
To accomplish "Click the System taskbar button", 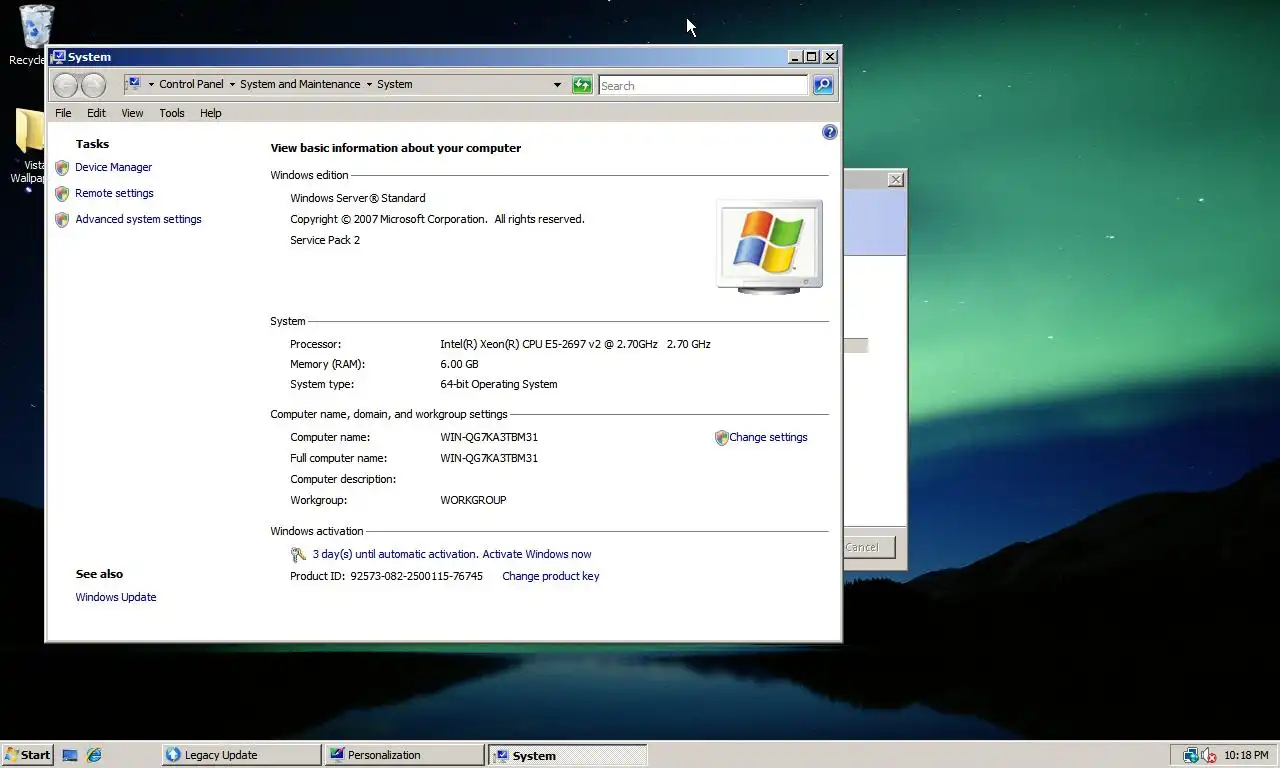I will (567, 755).
